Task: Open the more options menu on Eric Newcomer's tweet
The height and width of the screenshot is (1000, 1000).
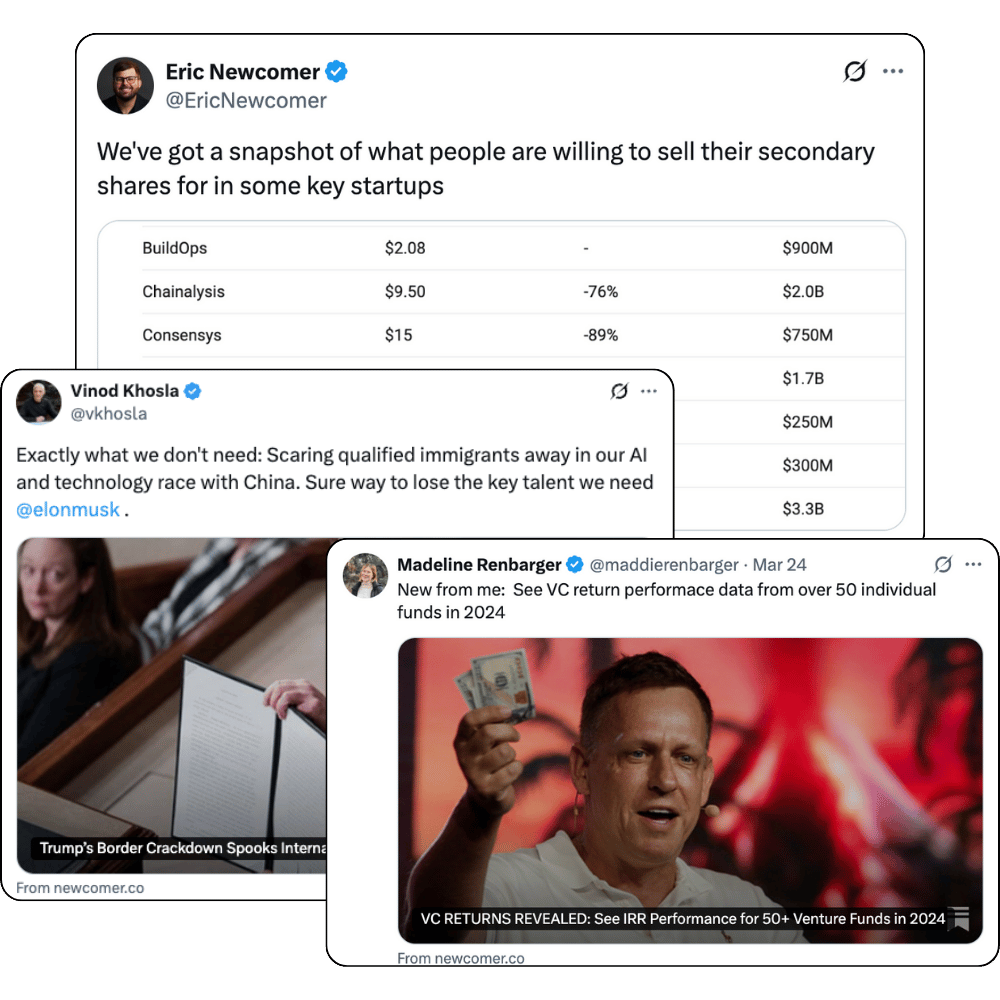Action: coord(893,71)
